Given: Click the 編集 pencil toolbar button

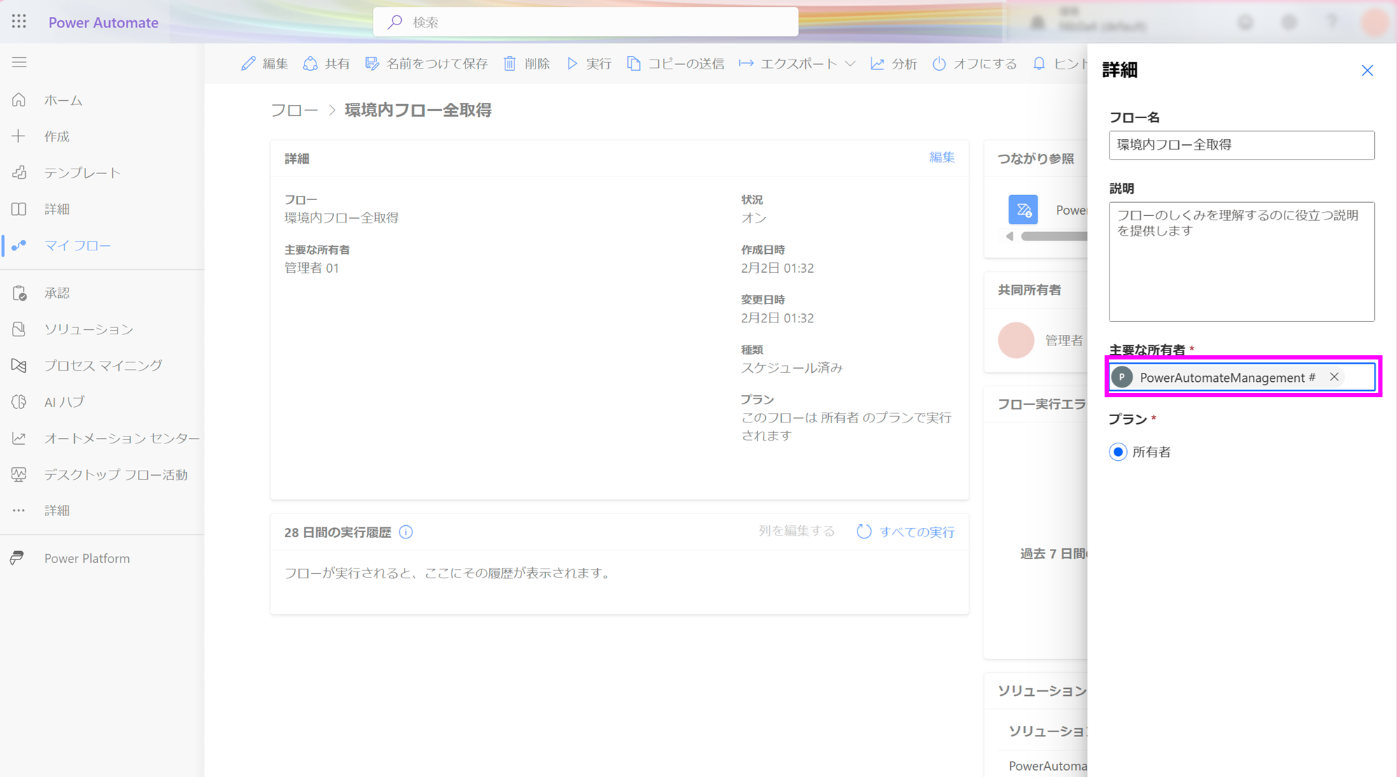Looking at the screenshot, I should pyautogui.click(x=264, y=63).
